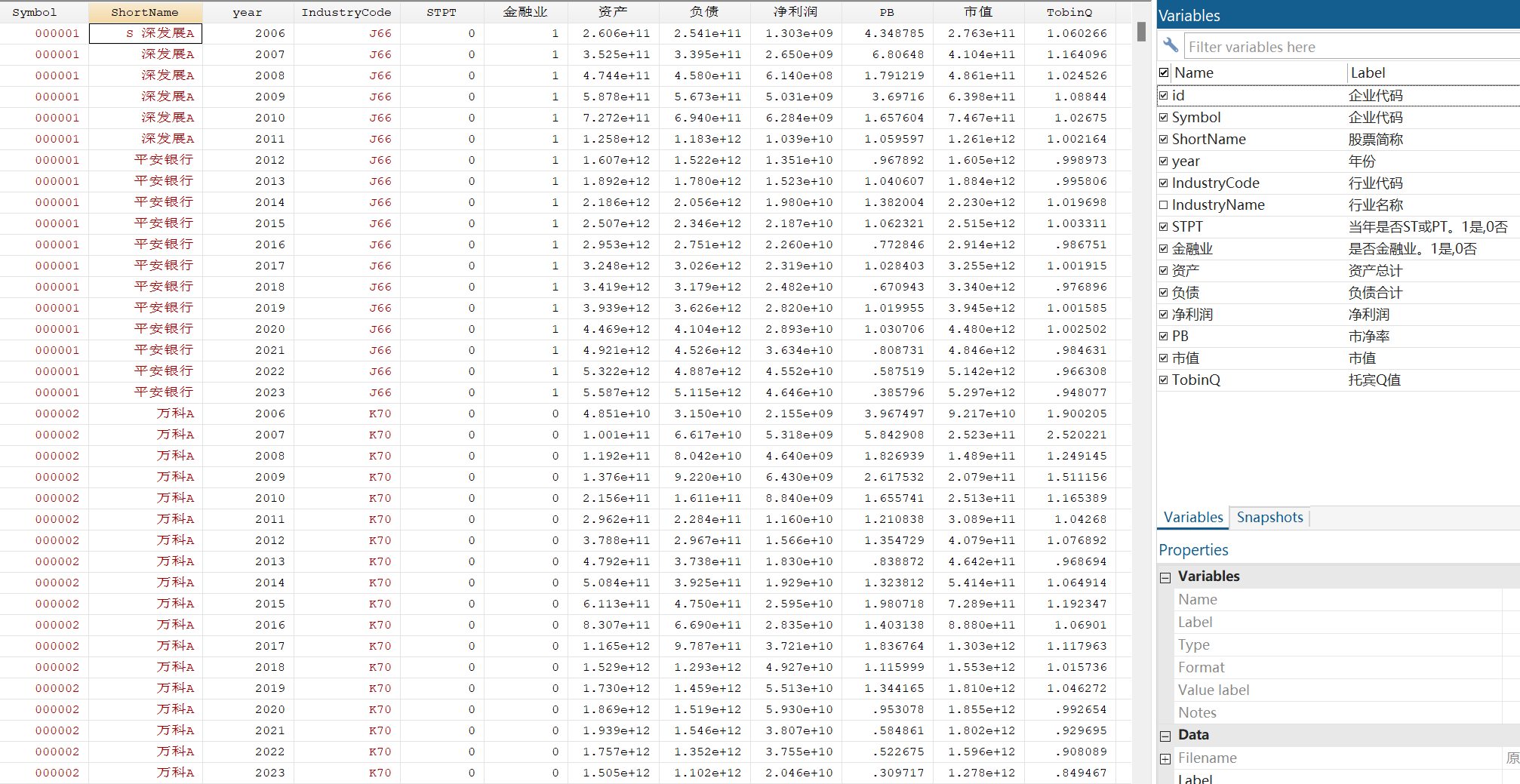Toggle the Name header select-all checkbox

coord(1164,72)
